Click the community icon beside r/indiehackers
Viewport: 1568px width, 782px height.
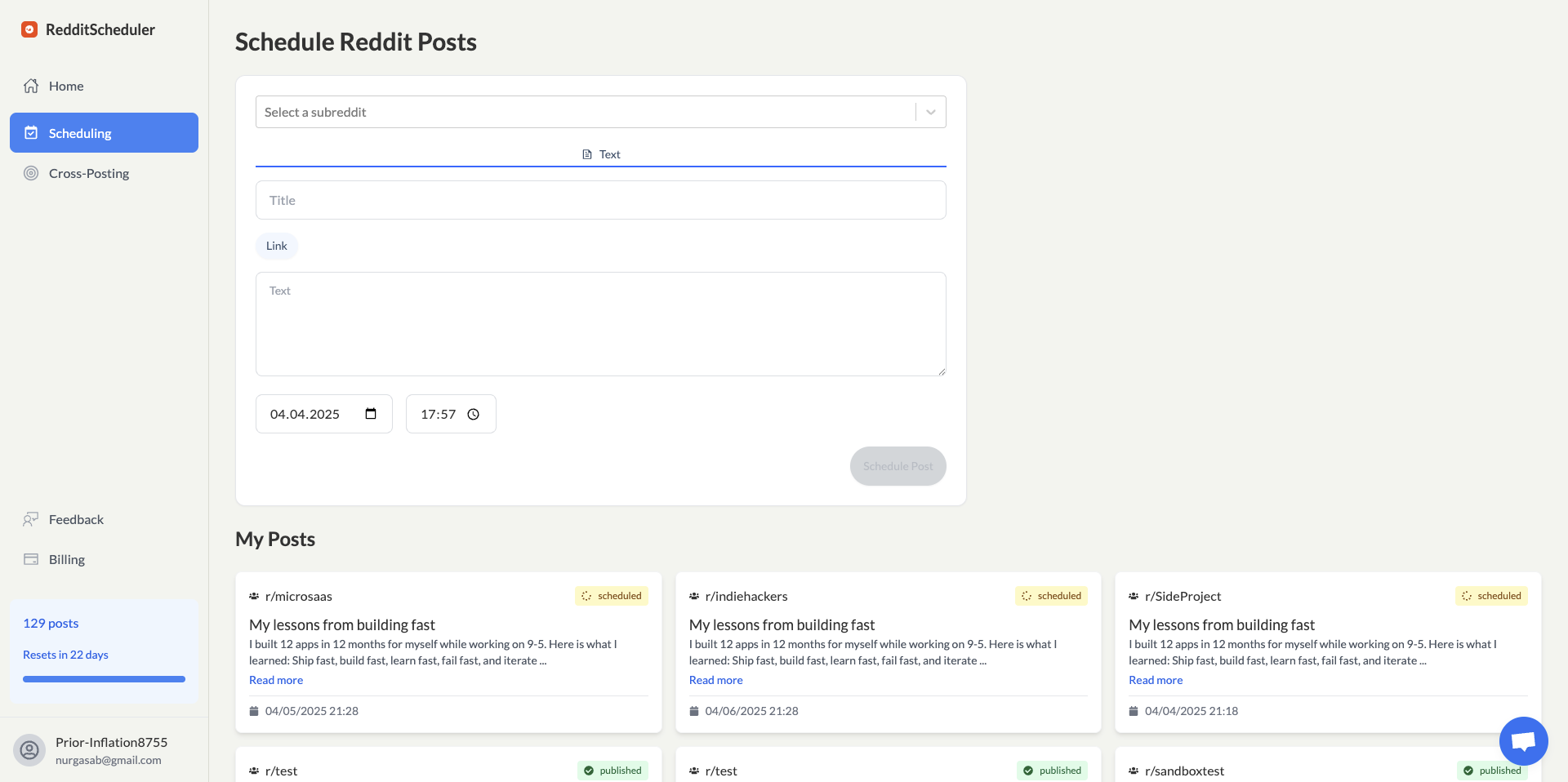pyautogui.click(x=694, y=596)
